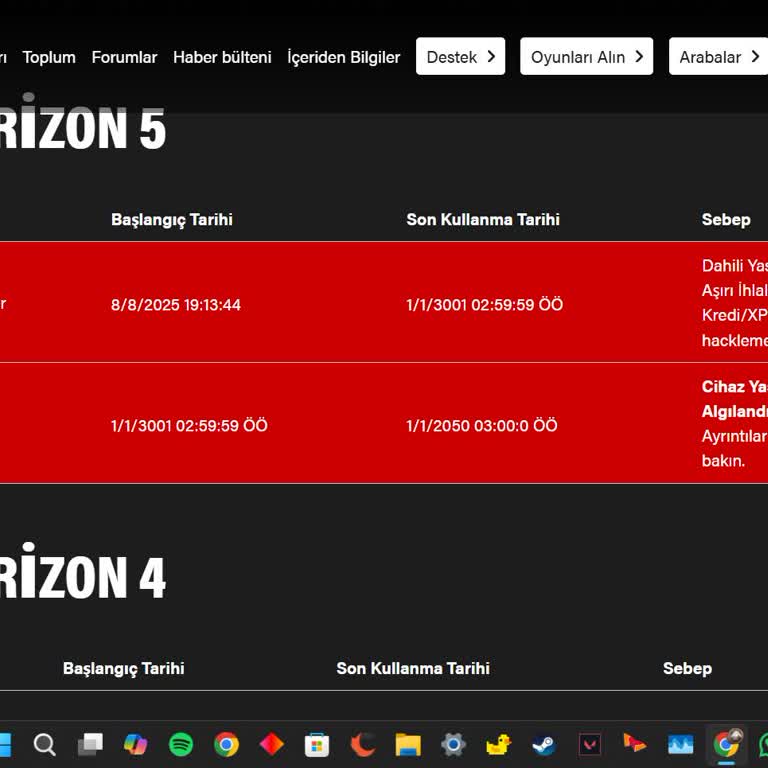Switch to the active Chrome profile window
Viewport: 768px width, 768px height.
[x=726, y=744]
